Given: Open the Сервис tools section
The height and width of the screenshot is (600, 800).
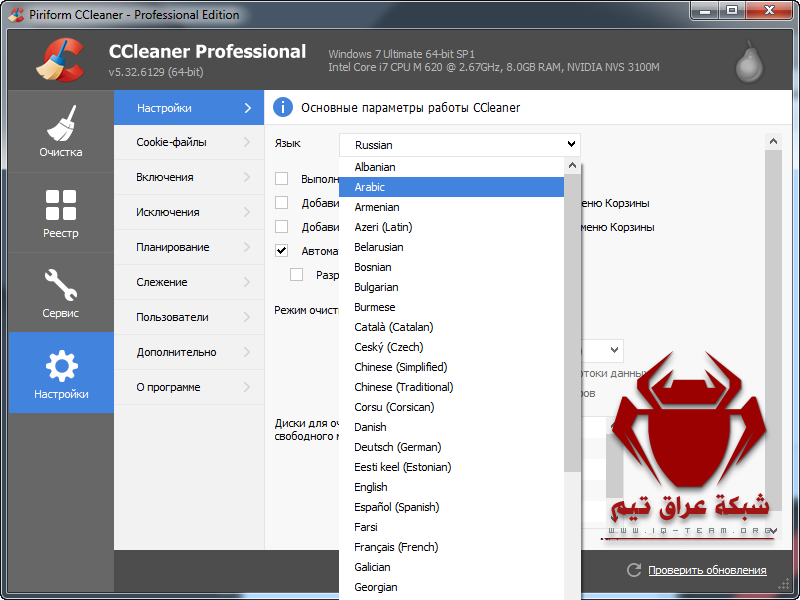Looking at the screenshot, I should [61, 293].
